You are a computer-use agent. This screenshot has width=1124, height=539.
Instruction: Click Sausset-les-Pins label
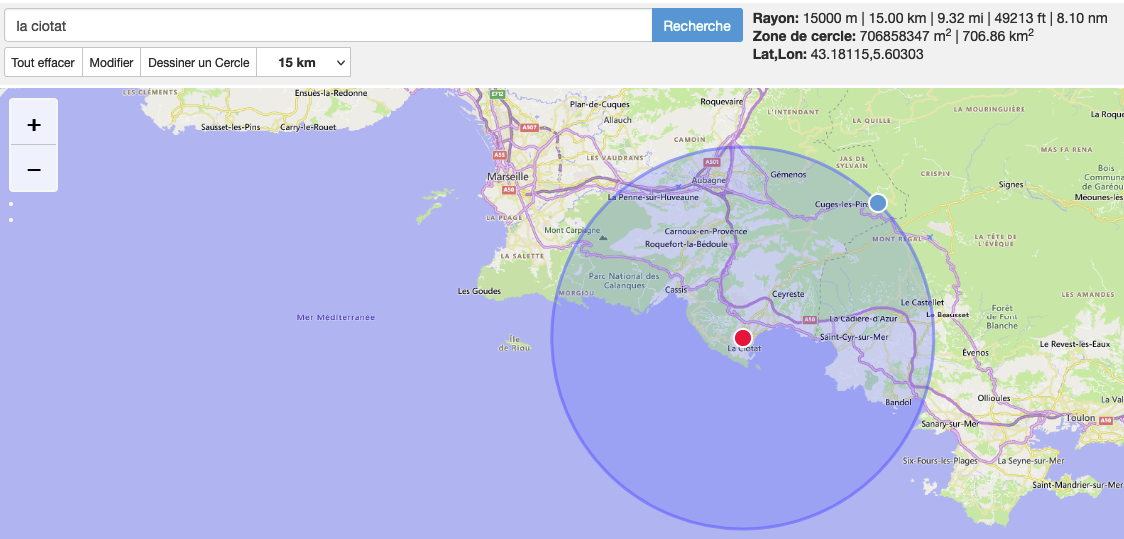coord(231,128)
